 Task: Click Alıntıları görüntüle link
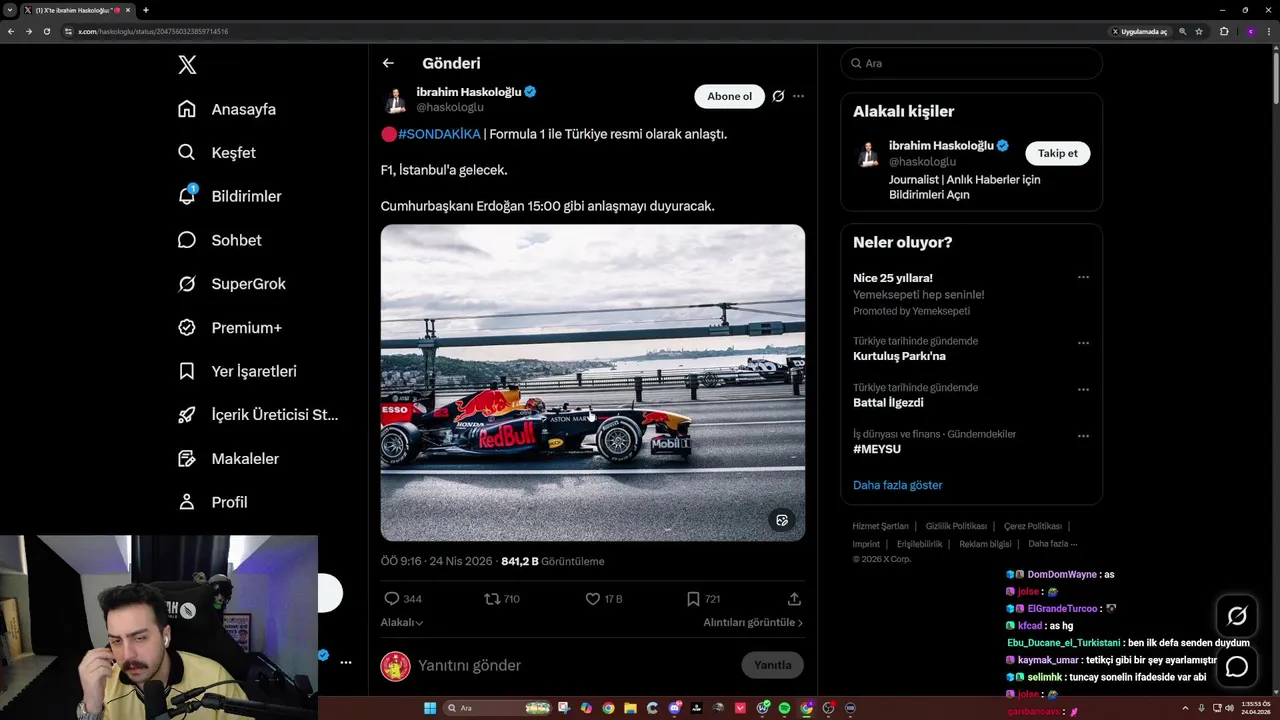[753, 622]
